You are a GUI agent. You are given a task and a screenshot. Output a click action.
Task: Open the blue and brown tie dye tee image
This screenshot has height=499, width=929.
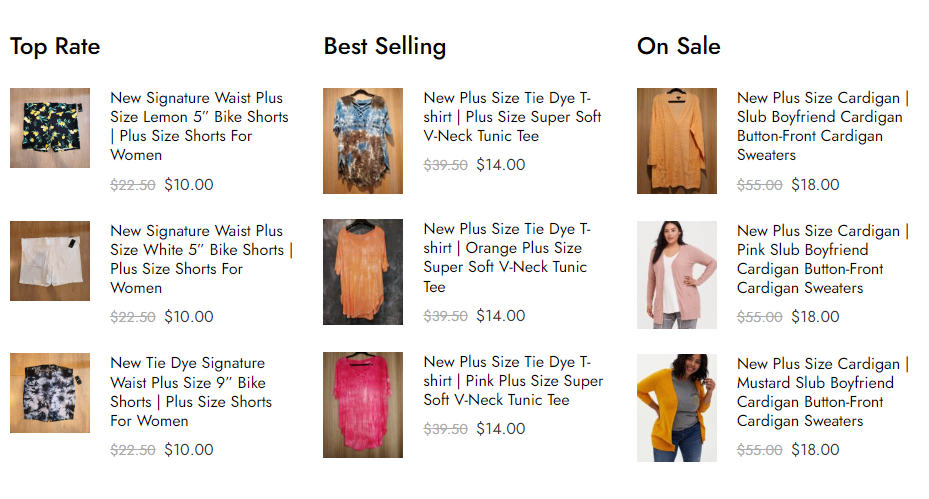coord(363,141)
